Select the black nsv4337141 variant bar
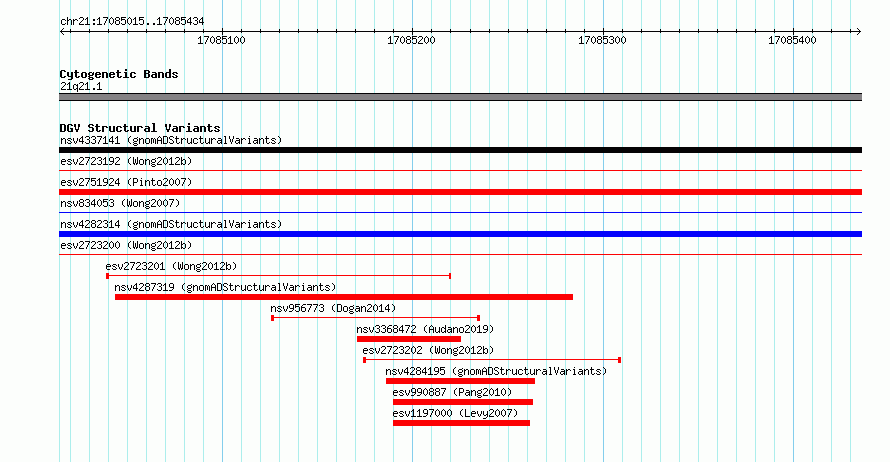Image resolution: width=890 pixels, height=462 pixels. click(460, 150)
